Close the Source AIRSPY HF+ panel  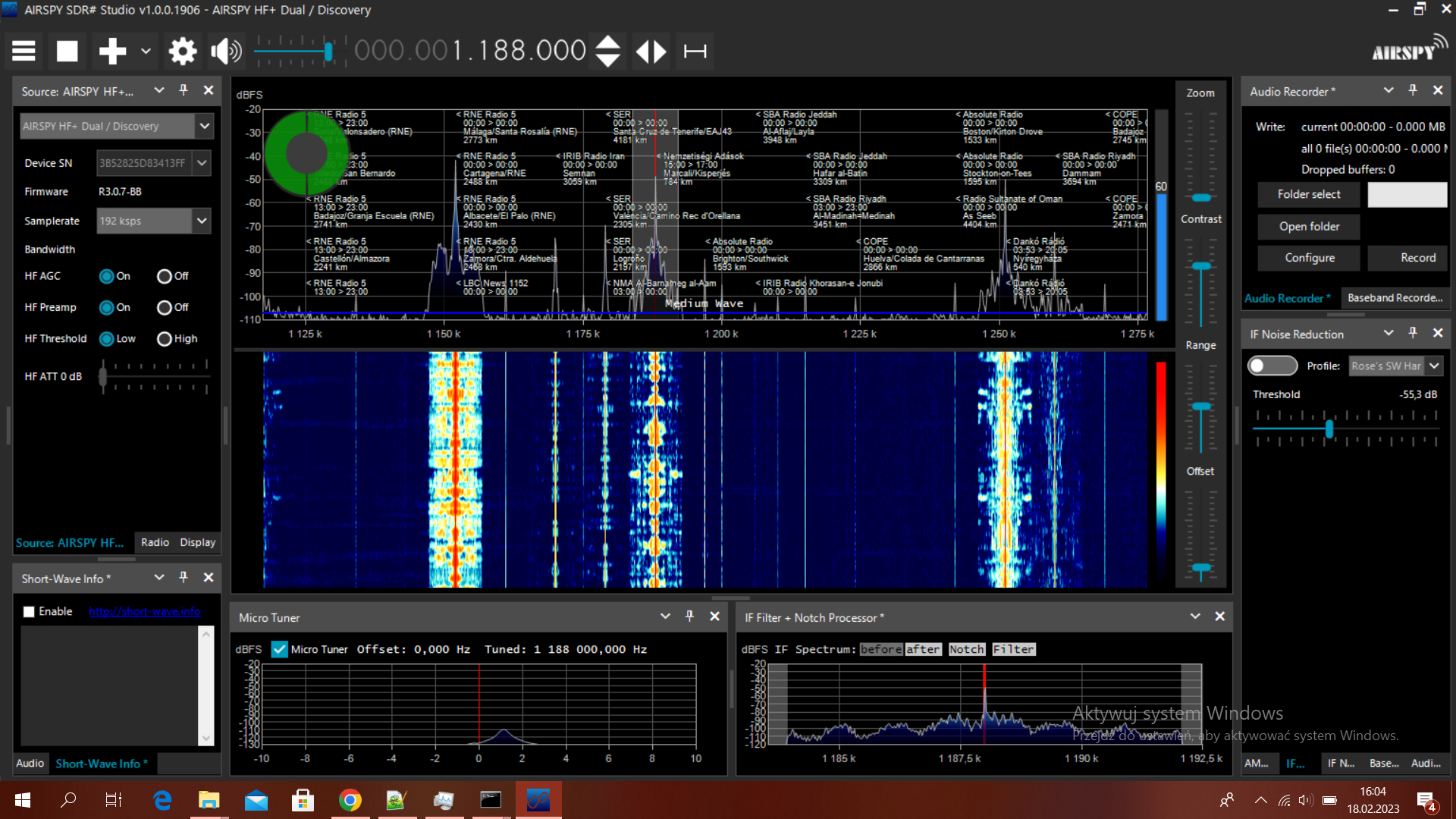coord(209,90)
